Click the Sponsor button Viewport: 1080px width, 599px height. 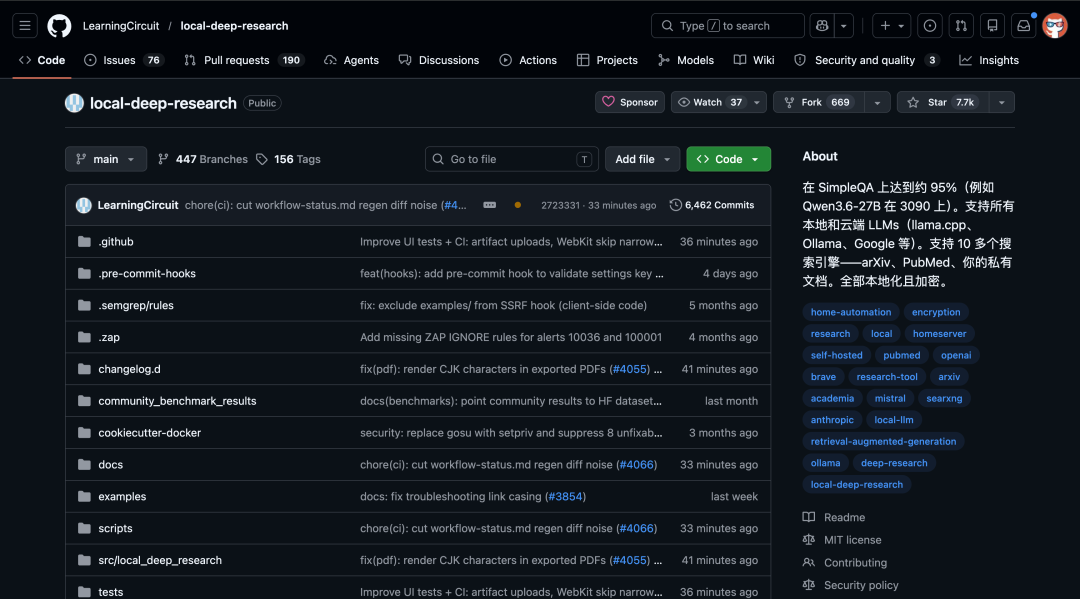point(630,102)
